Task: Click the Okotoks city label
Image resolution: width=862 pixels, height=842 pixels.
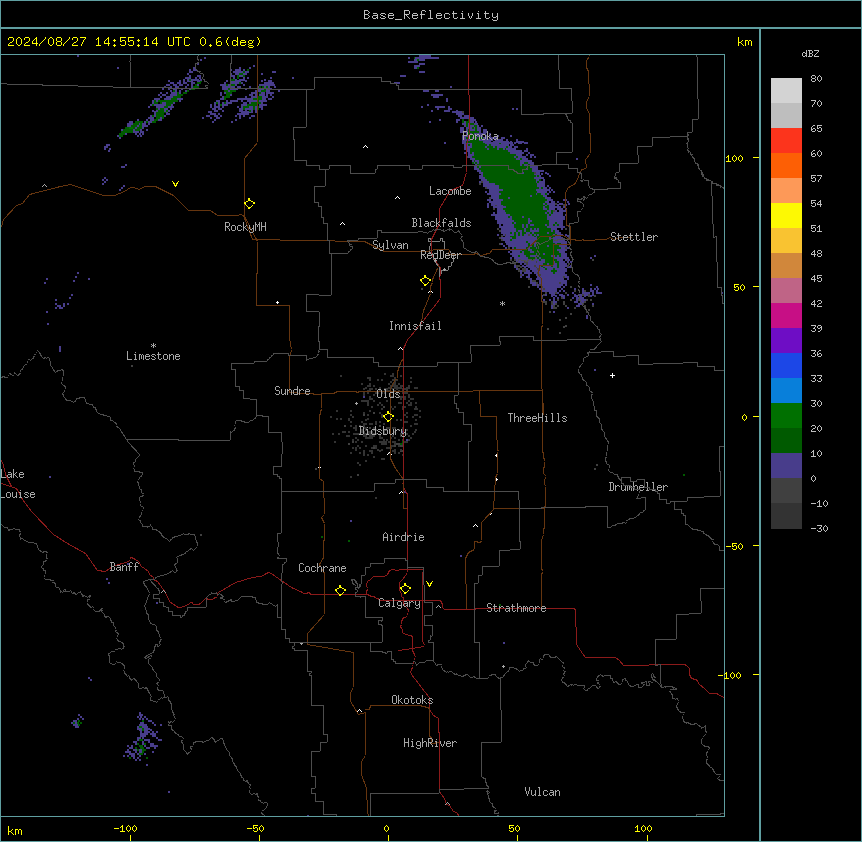Action: pos(412,700)
